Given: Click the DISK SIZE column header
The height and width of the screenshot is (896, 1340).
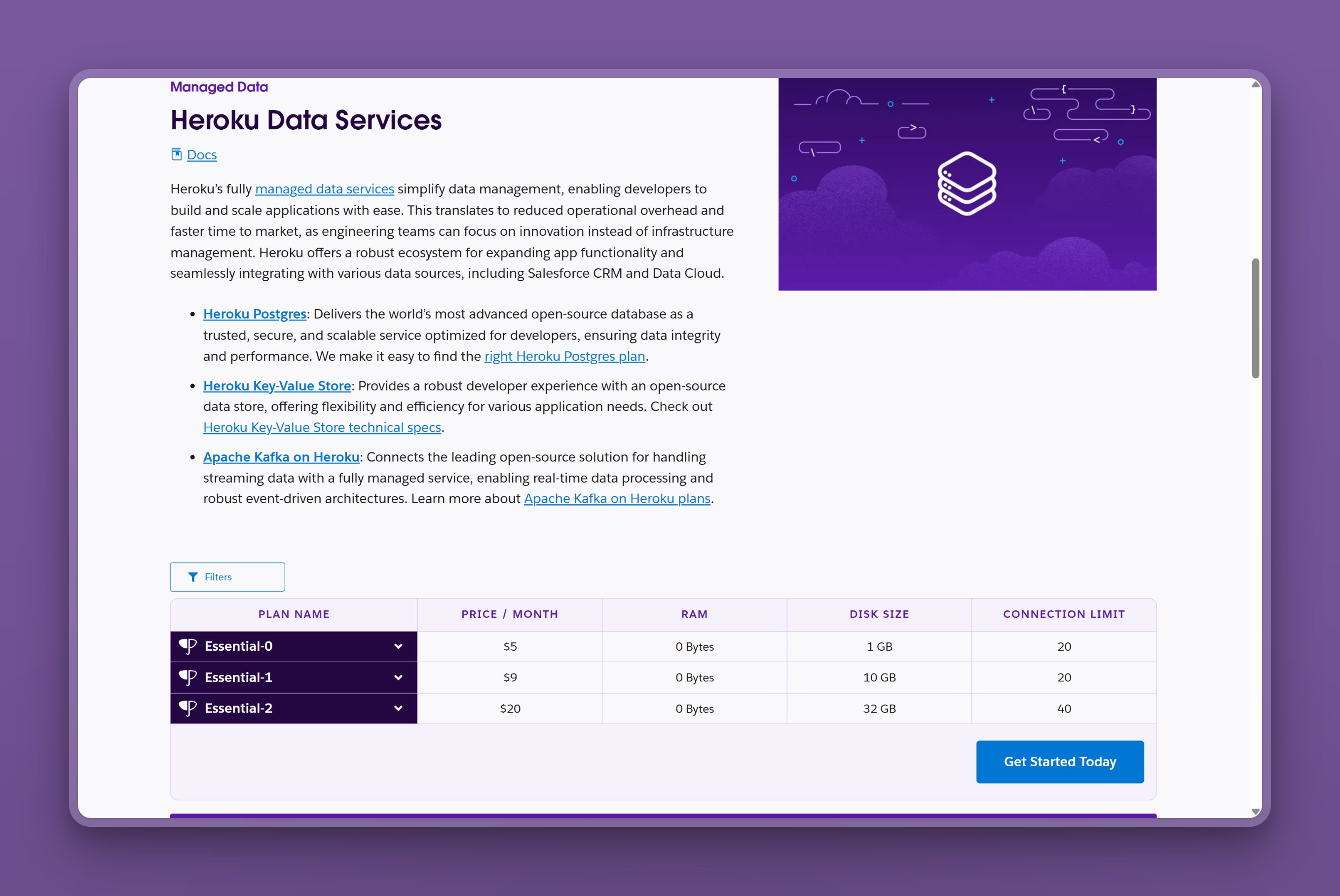Looking at the screenshot, I should [879, 614].
